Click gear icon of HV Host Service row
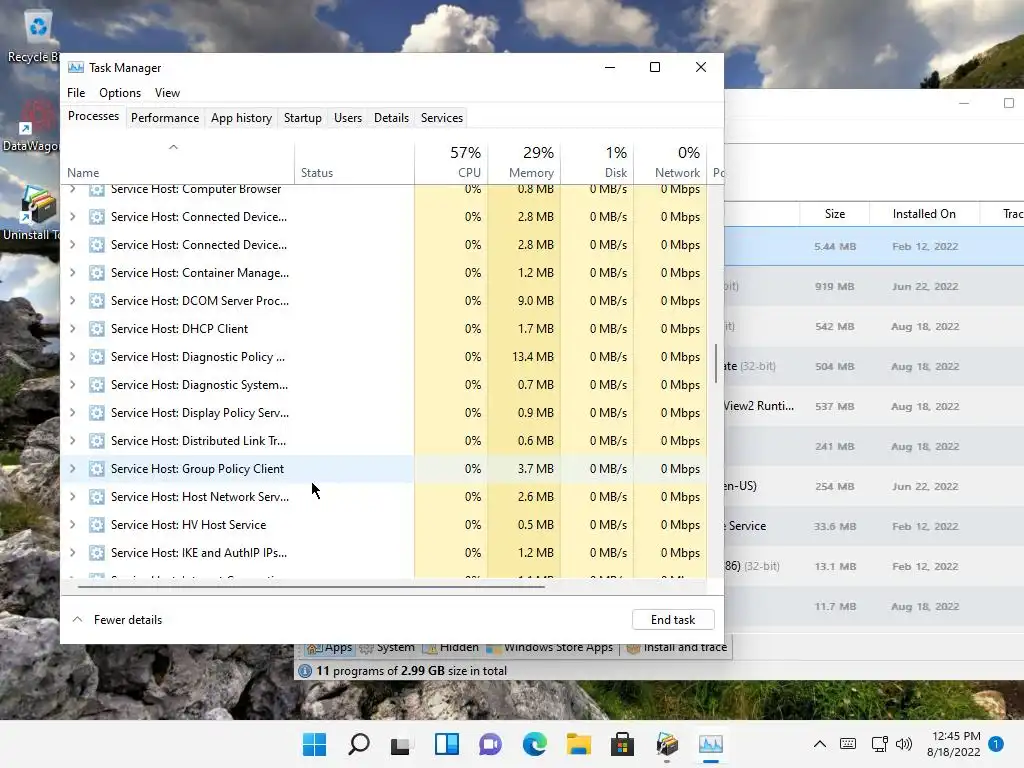 pos(97,525)
